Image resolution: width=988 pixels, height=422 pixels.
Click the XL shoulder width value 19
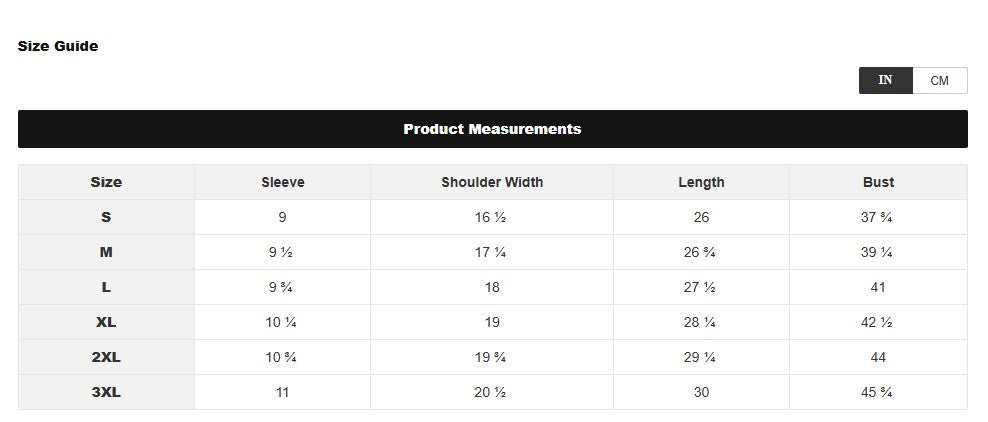tap(492, 322)
